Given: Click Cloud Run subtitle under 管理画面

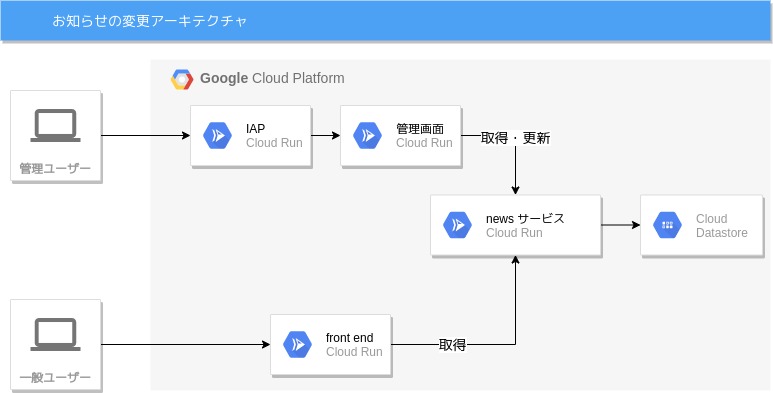Looking at the screenshot, I should pos(424,143).
